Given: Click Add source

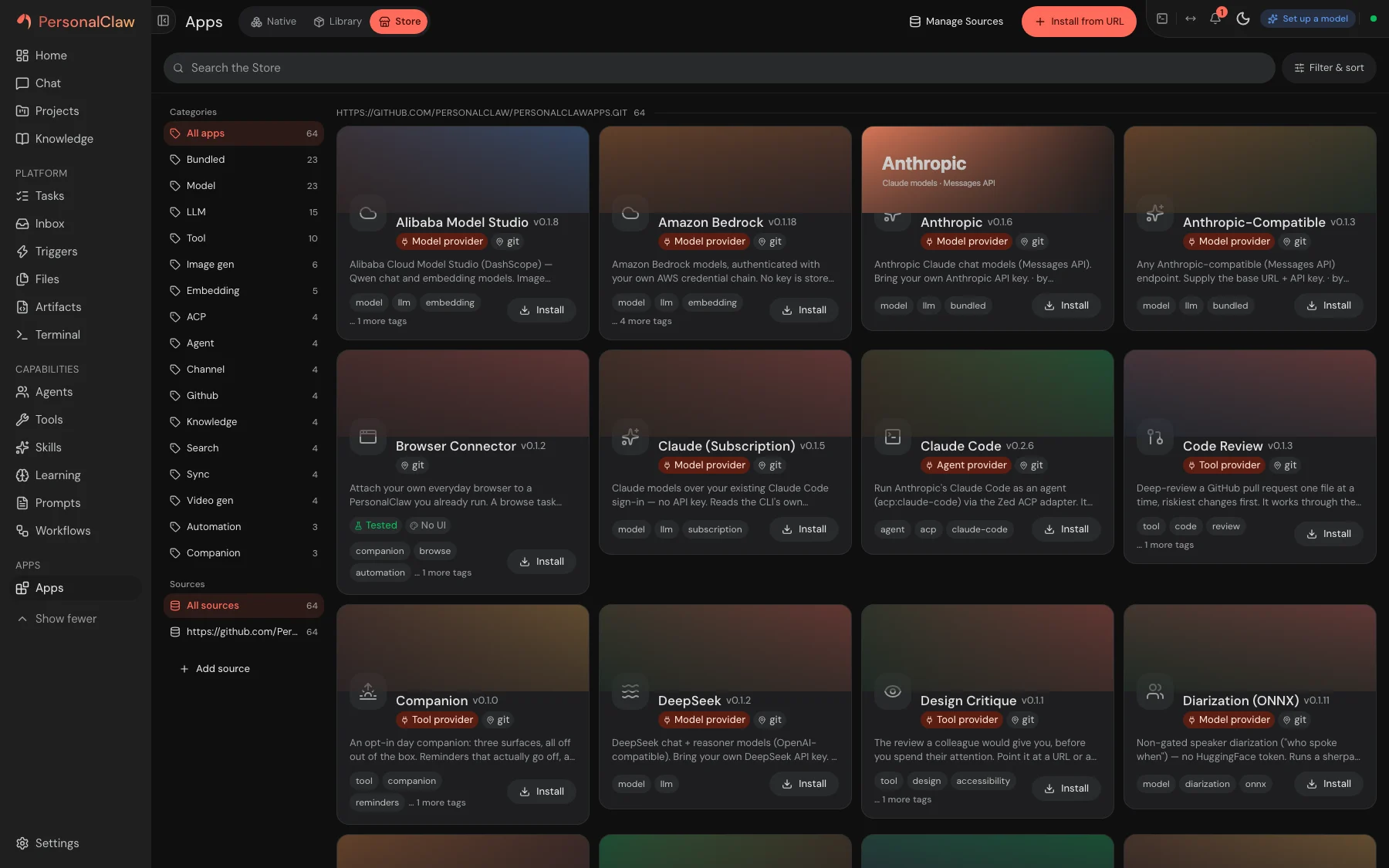Looking at the screenshot, I should (215, 669).
